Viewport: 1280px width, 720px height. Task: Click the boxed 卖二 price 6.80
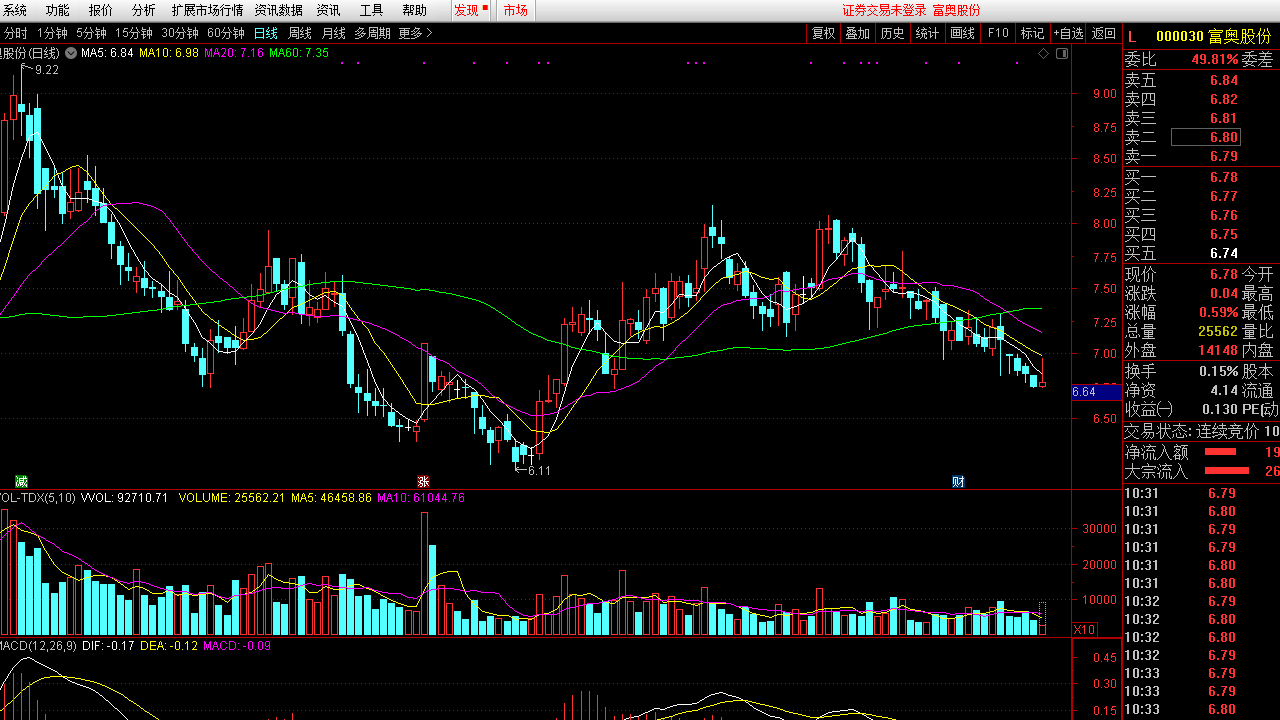pos(1206,137)
